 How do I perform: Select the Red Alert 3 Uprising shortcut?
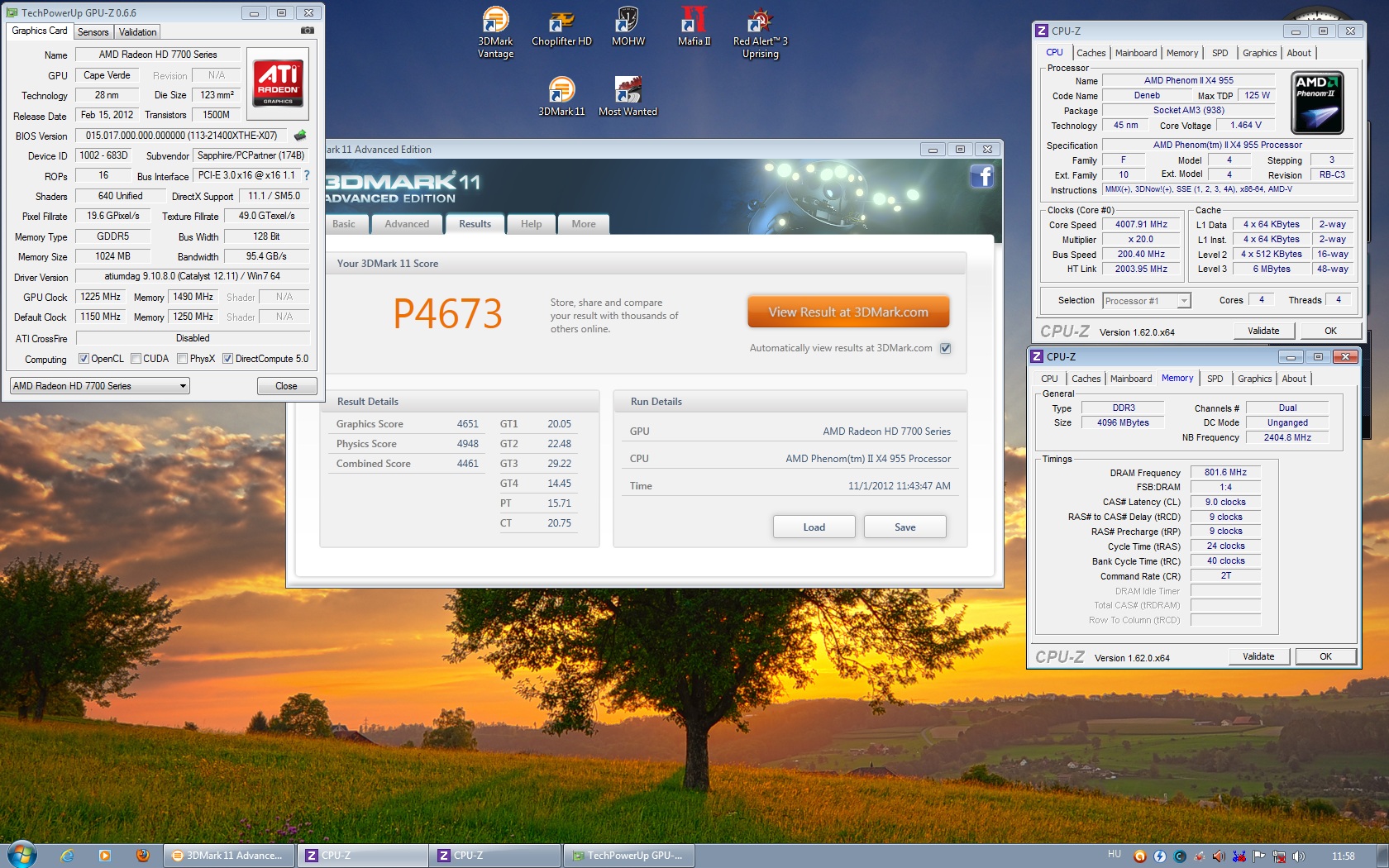760,33
